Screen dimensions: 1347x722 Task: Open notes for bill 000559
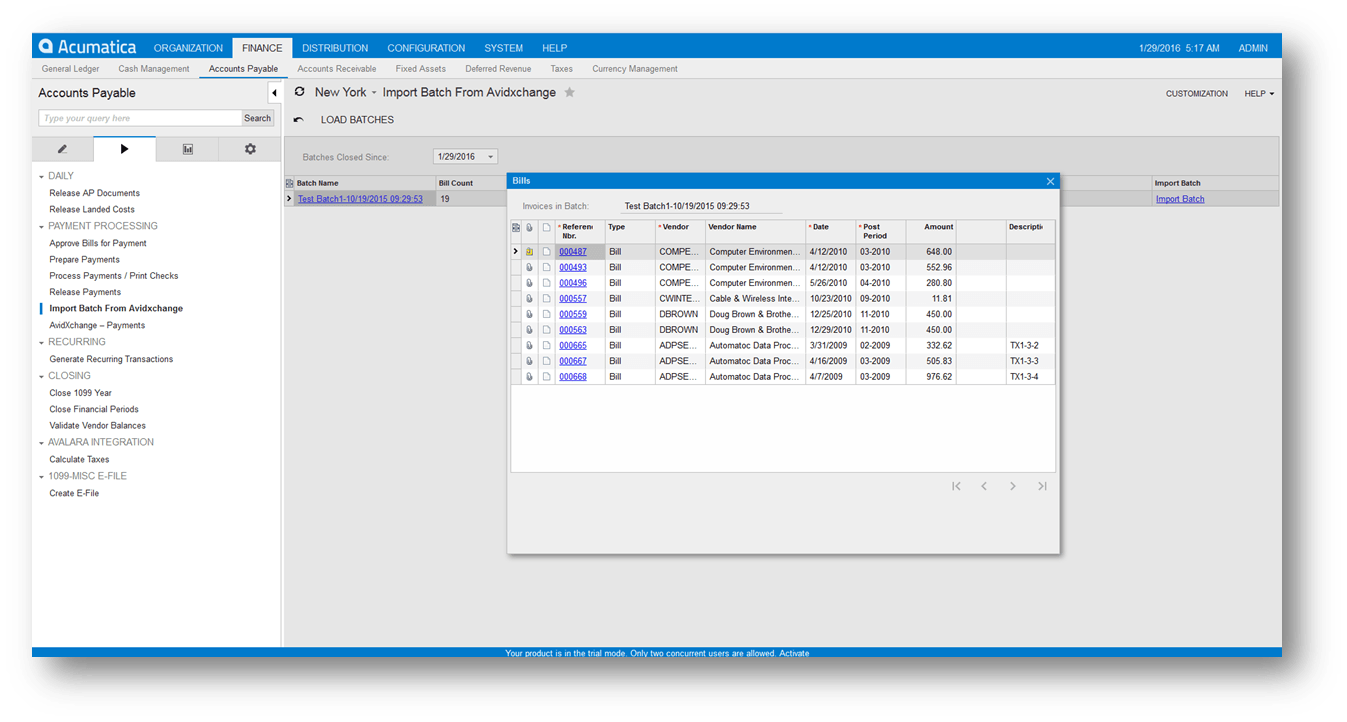point(546,314)
